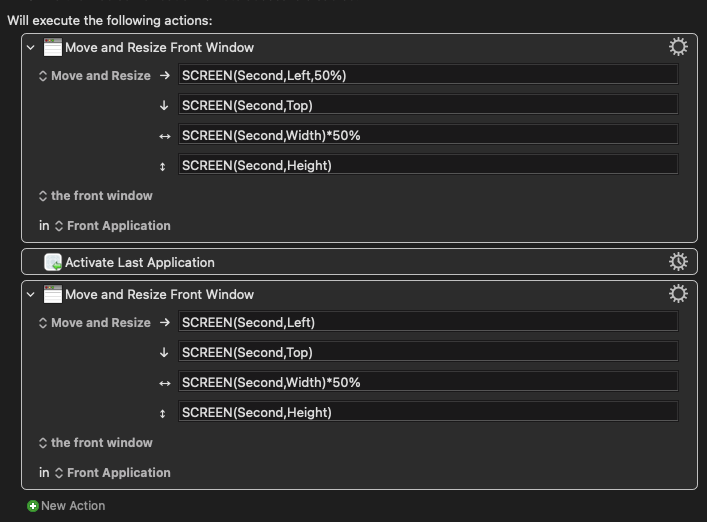
Task: Open gear menu of second Move and Resize action
Action: click(x=678, y=294)
